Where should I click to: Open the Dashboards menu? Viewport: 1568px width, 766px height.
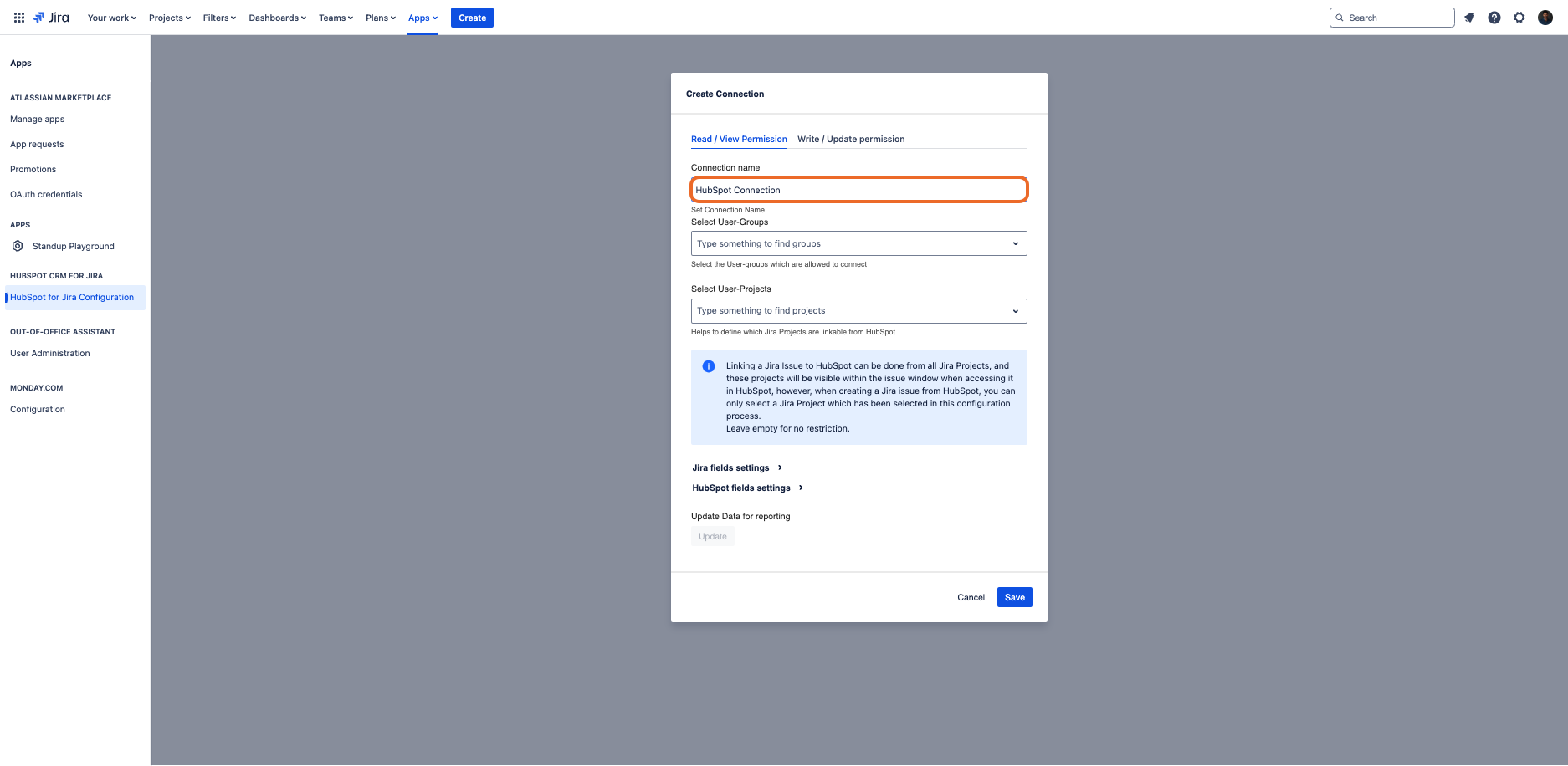tap(278, 18)
